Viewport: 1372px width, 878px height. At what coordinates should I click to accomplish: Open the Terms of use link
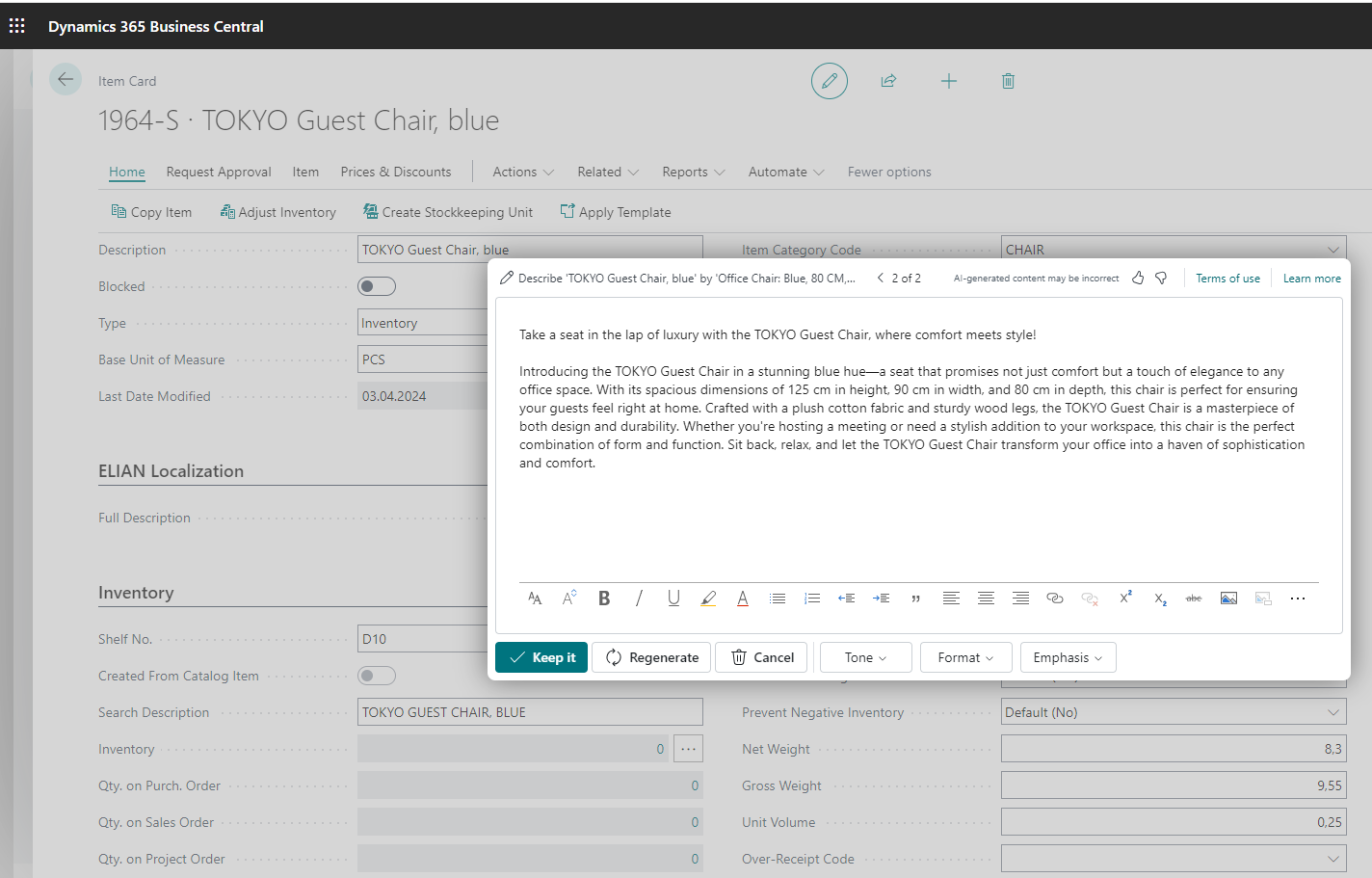(x=1227, y=279)
